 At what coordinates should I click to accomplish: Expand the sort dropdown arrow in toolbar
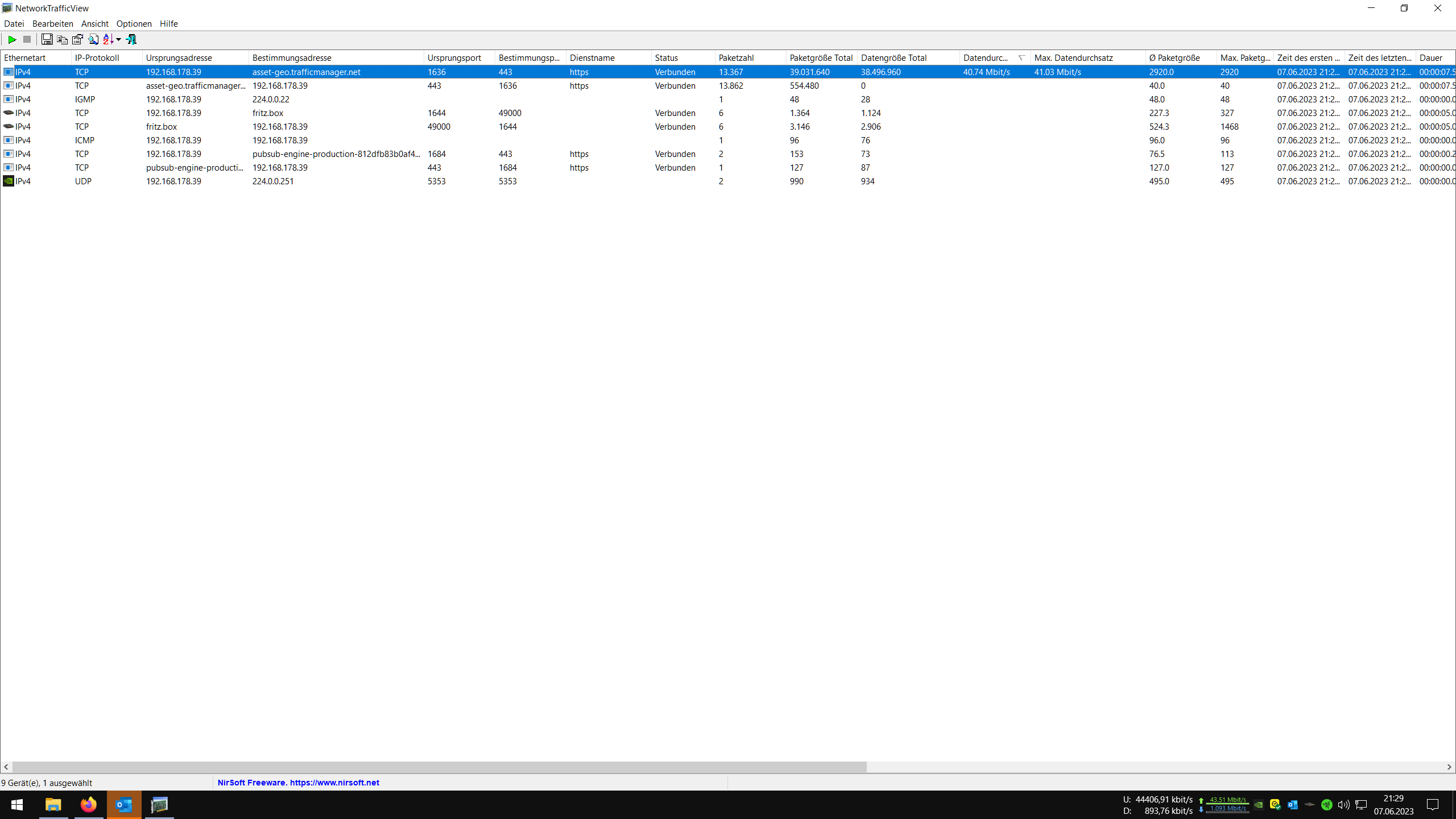point(118,39)
